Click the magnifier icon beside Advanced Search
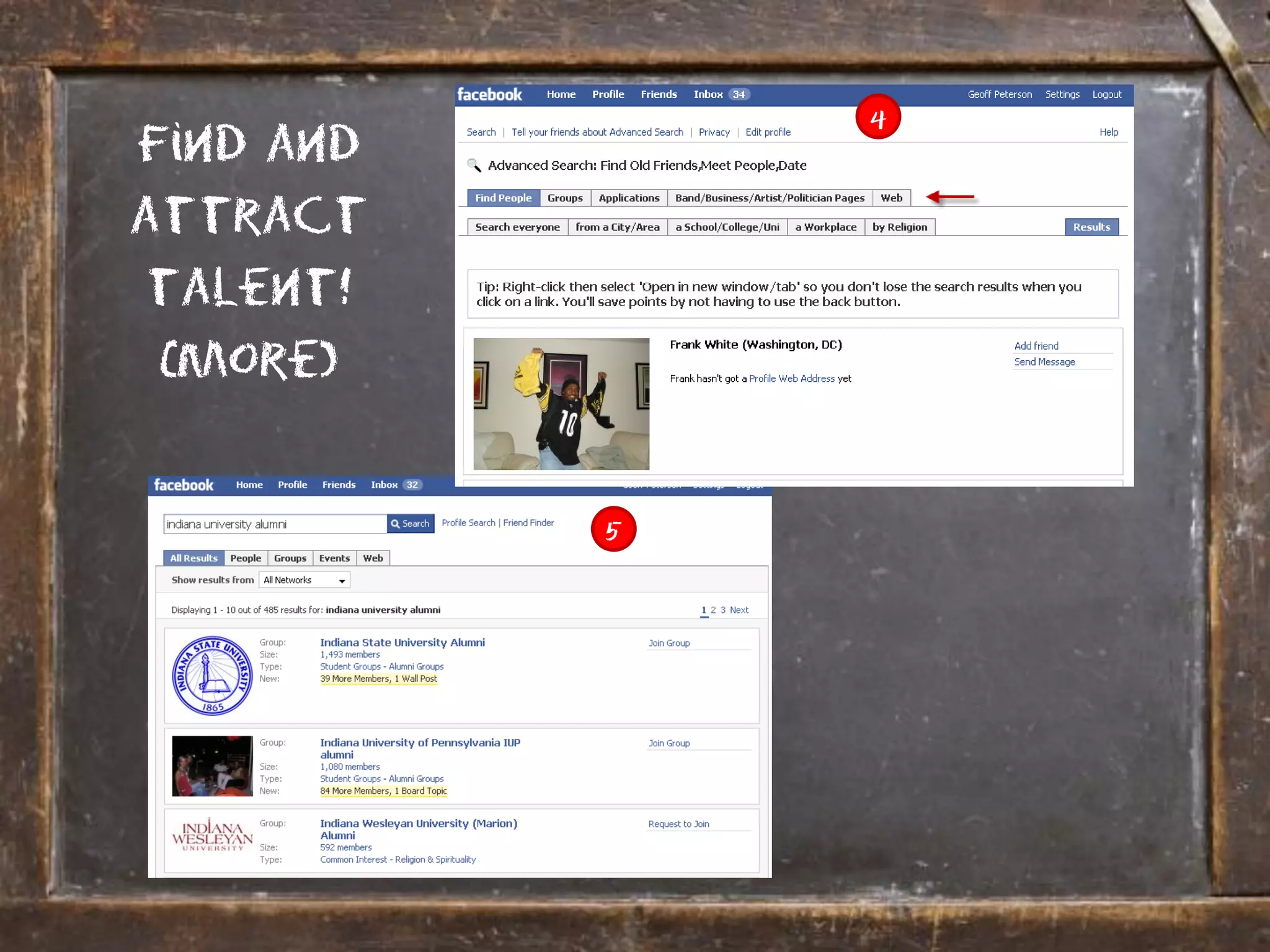Image resolution: width=1270 pixels, height=952 pixels. coord(474,165)
